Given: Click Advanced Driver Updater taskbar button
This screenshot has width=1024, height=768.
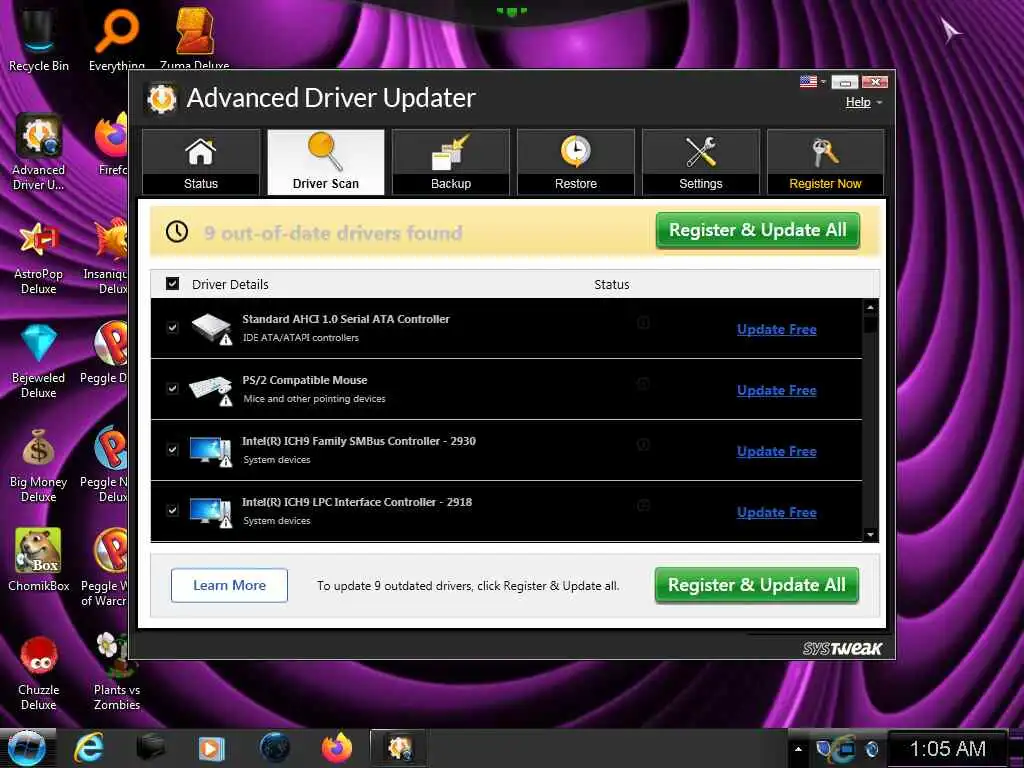Looking at the screenshot, I should [400, 748].
